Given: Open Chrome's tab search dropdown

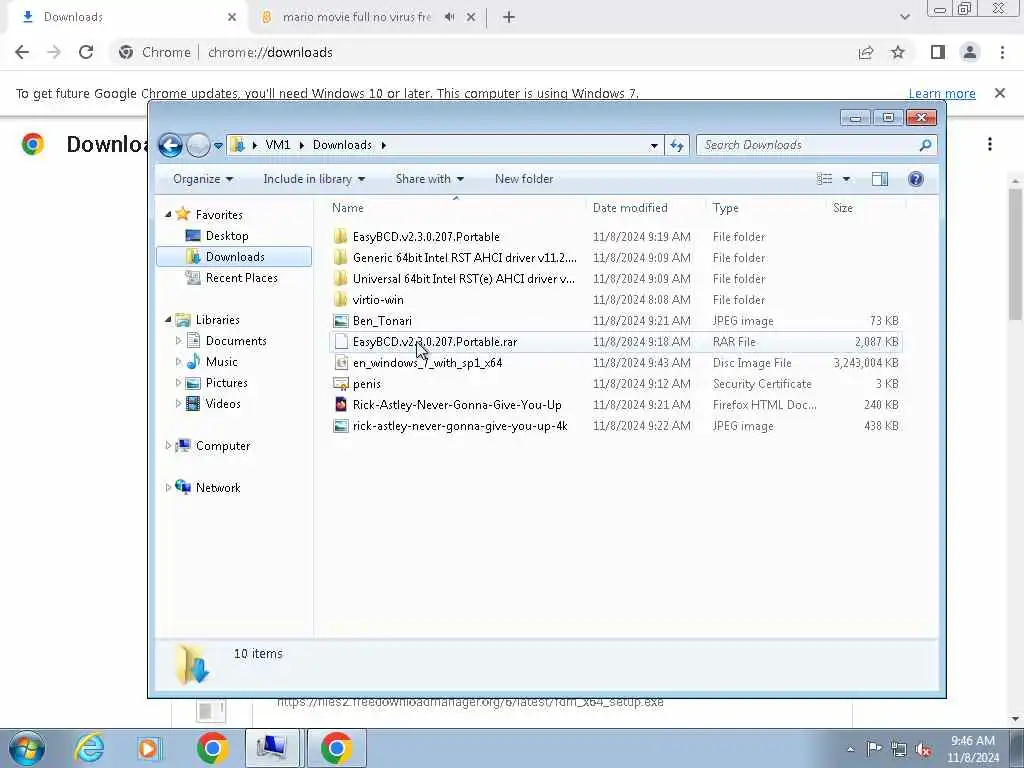Looking at the screenshot, I should (904, 17).
